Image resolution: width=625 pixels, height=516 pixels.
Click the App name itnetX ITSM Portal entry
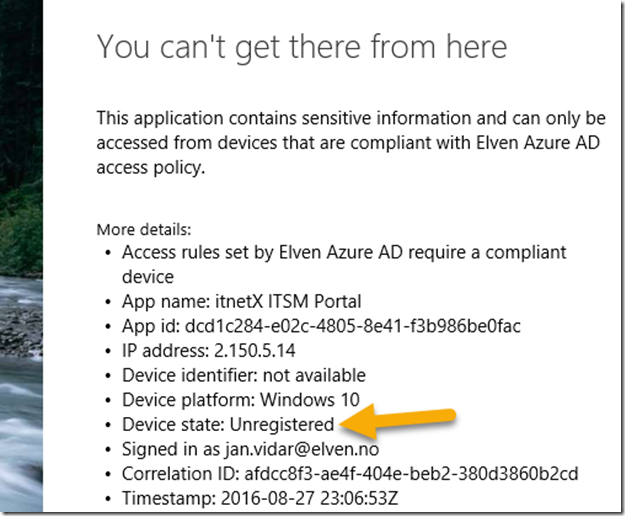tap(242, 302)
